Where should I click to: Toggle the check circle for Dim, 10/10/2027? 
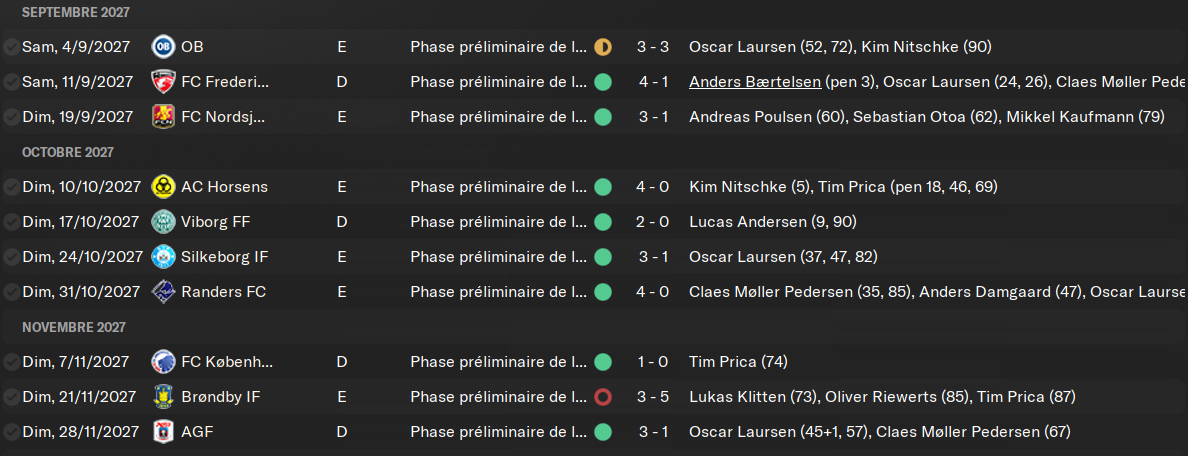coord(11,187)
